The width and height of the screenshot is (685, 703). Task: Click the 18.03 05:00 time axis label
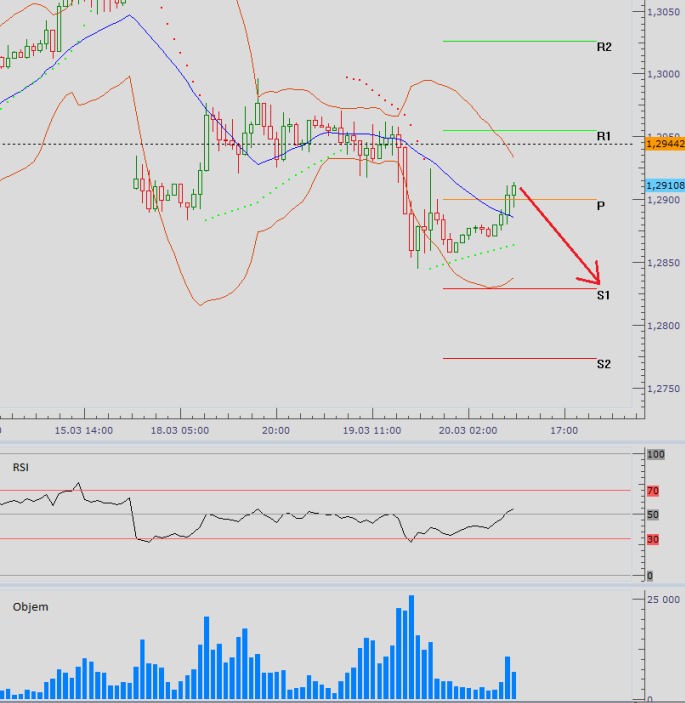180,431
